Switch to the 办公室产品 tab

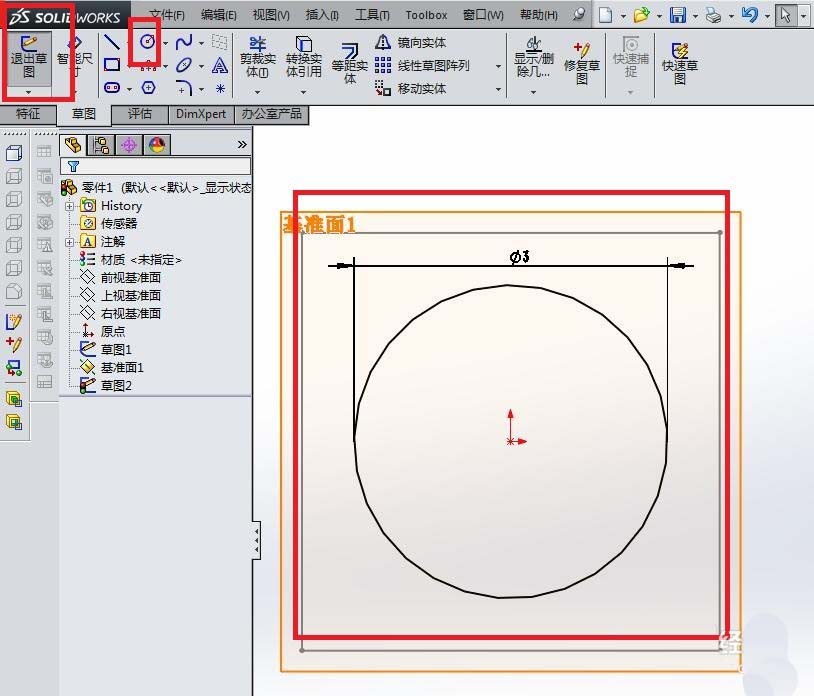[x=272, y=114]
